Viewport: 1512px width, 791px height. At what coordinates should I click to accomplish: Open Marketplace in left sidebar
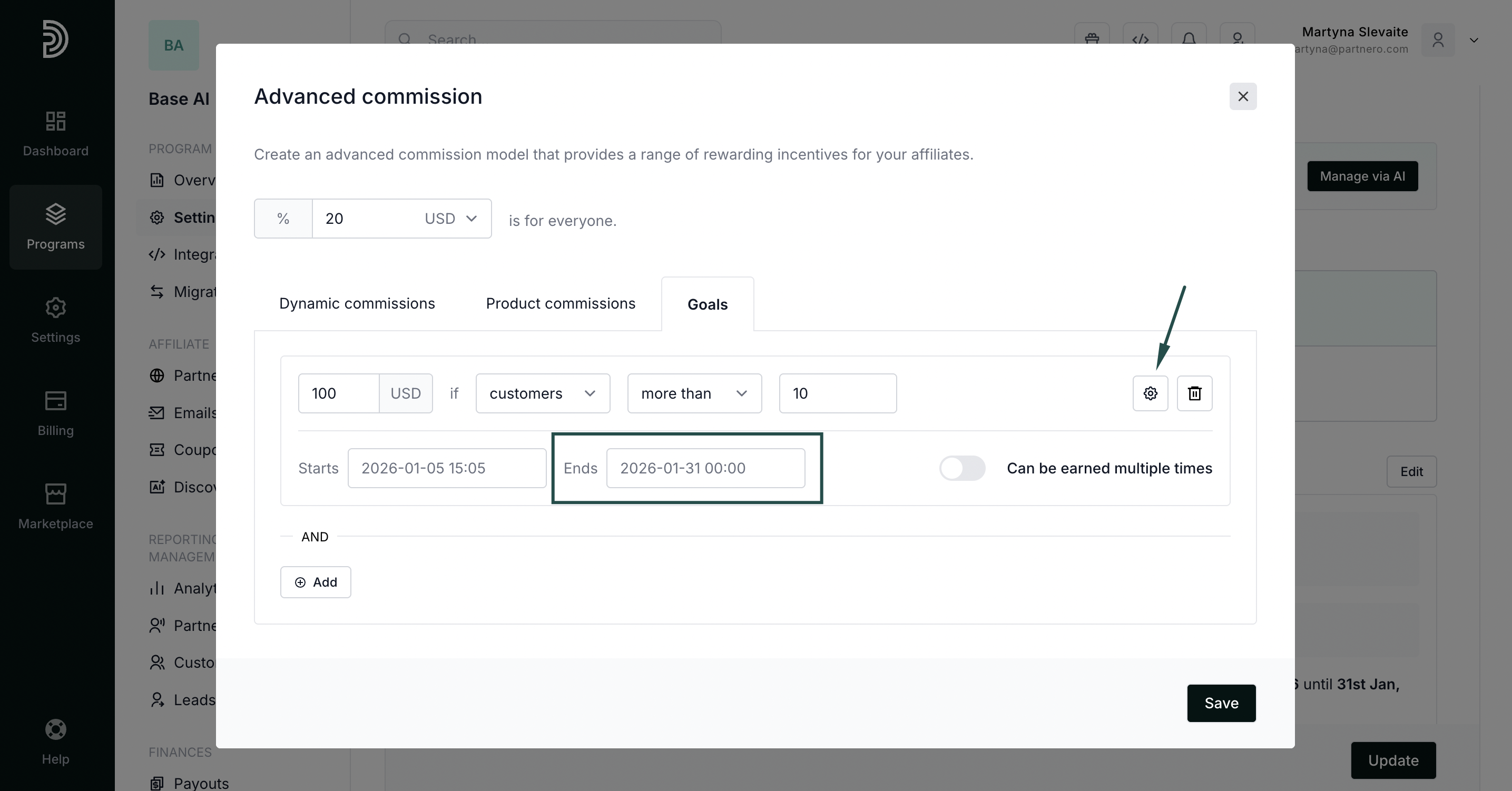pos(55,507)
